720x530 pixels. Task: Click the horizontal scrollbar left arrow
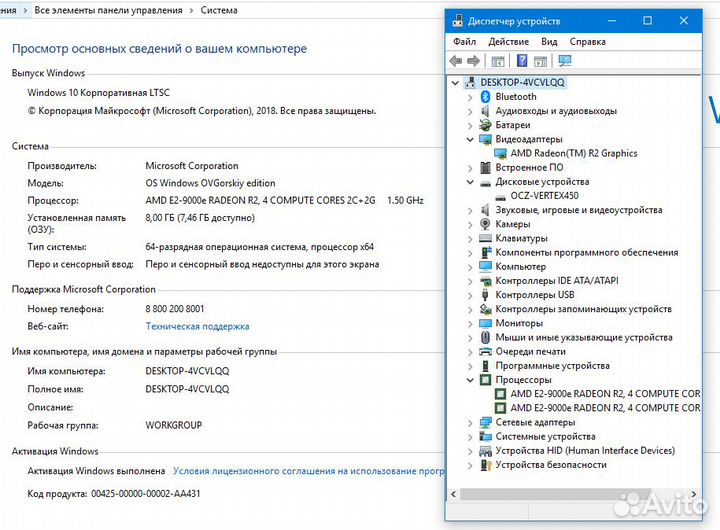453,494
